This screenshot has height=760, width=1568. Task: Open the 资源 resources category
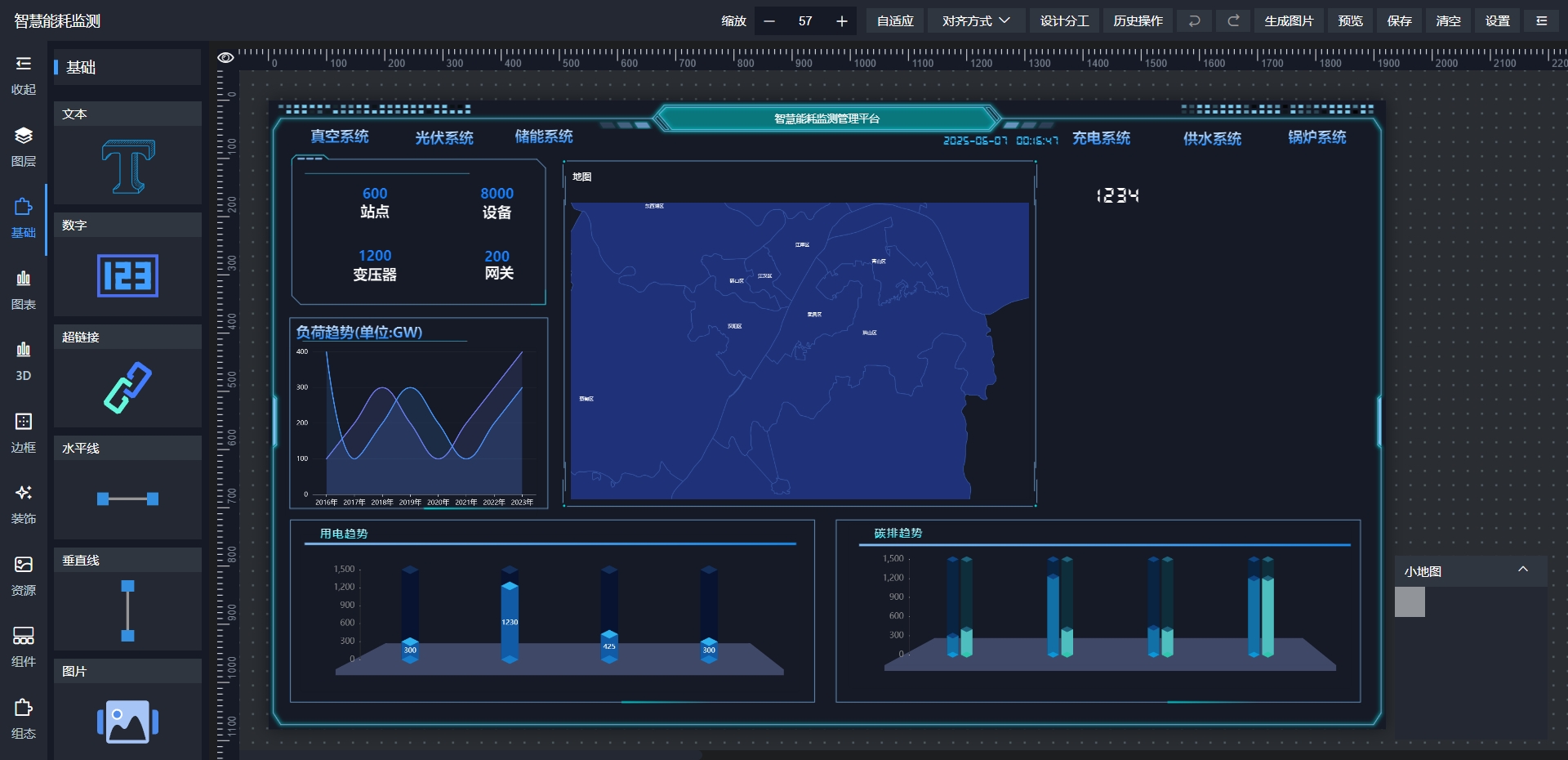tap(24, 575)
